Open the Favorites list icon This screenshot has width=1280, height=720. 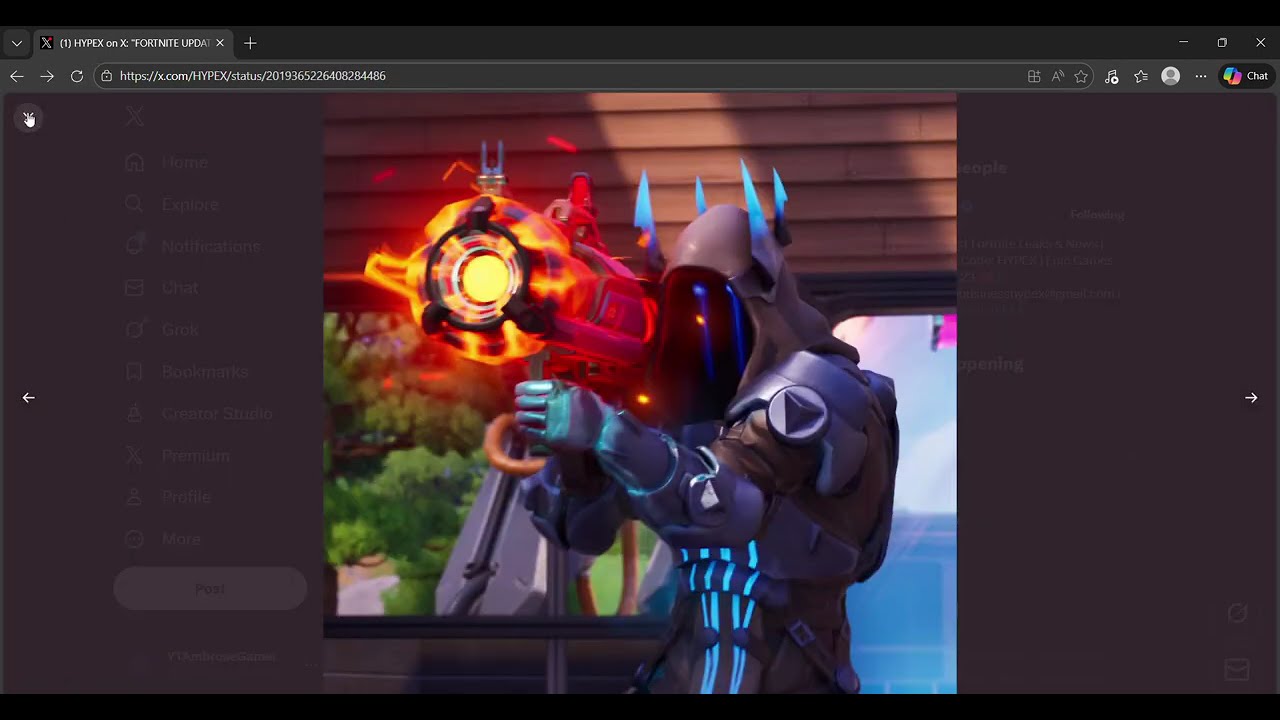coord(1141,76)
